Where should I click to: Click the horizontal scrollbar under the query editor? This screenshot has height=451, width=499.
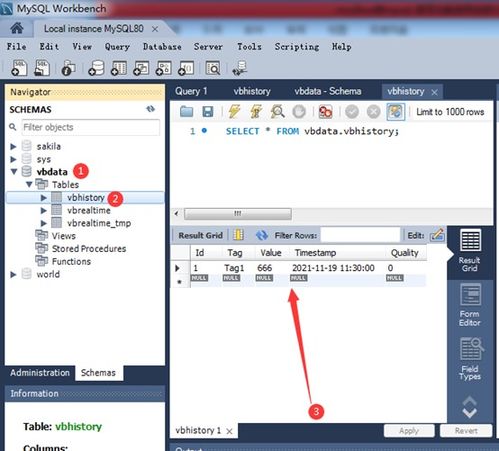(238, 214)
